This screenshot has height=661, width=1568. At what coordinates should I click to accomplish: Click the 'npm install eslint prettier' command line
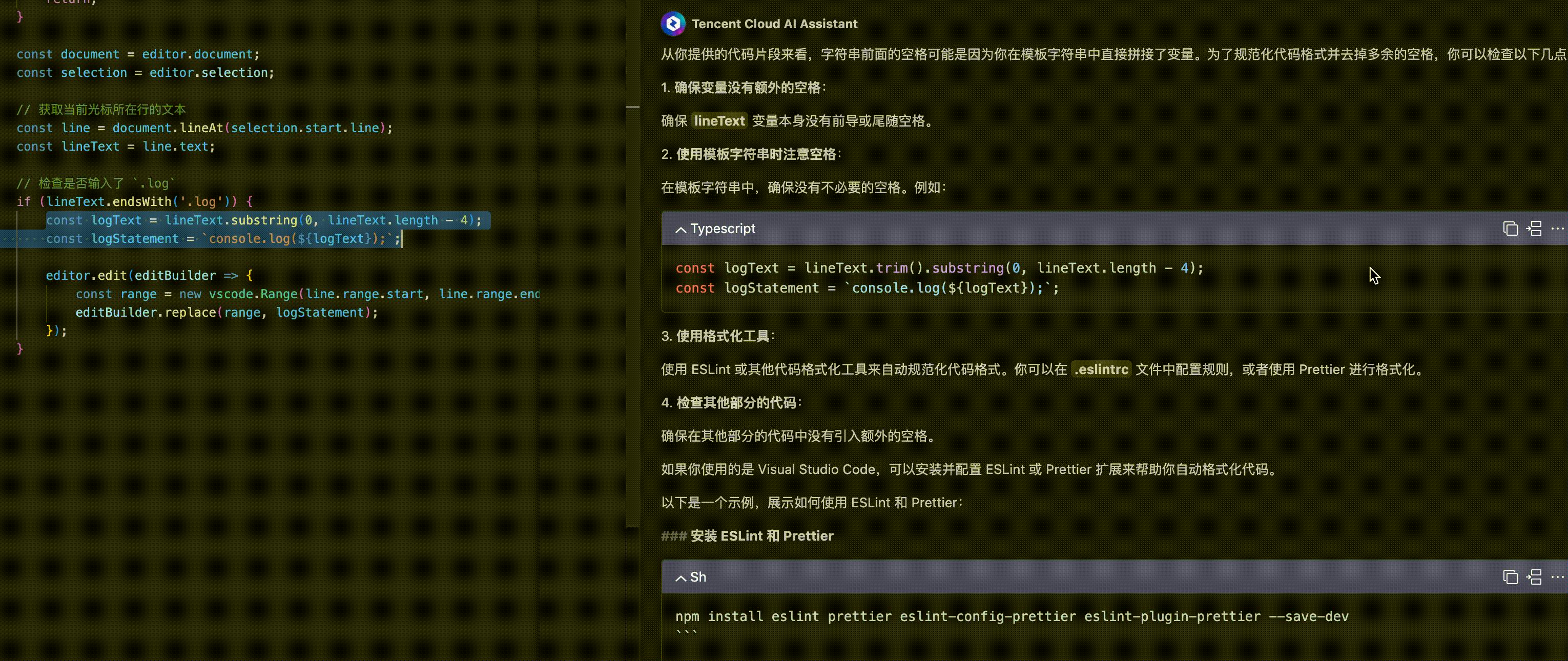point(1012,616)
